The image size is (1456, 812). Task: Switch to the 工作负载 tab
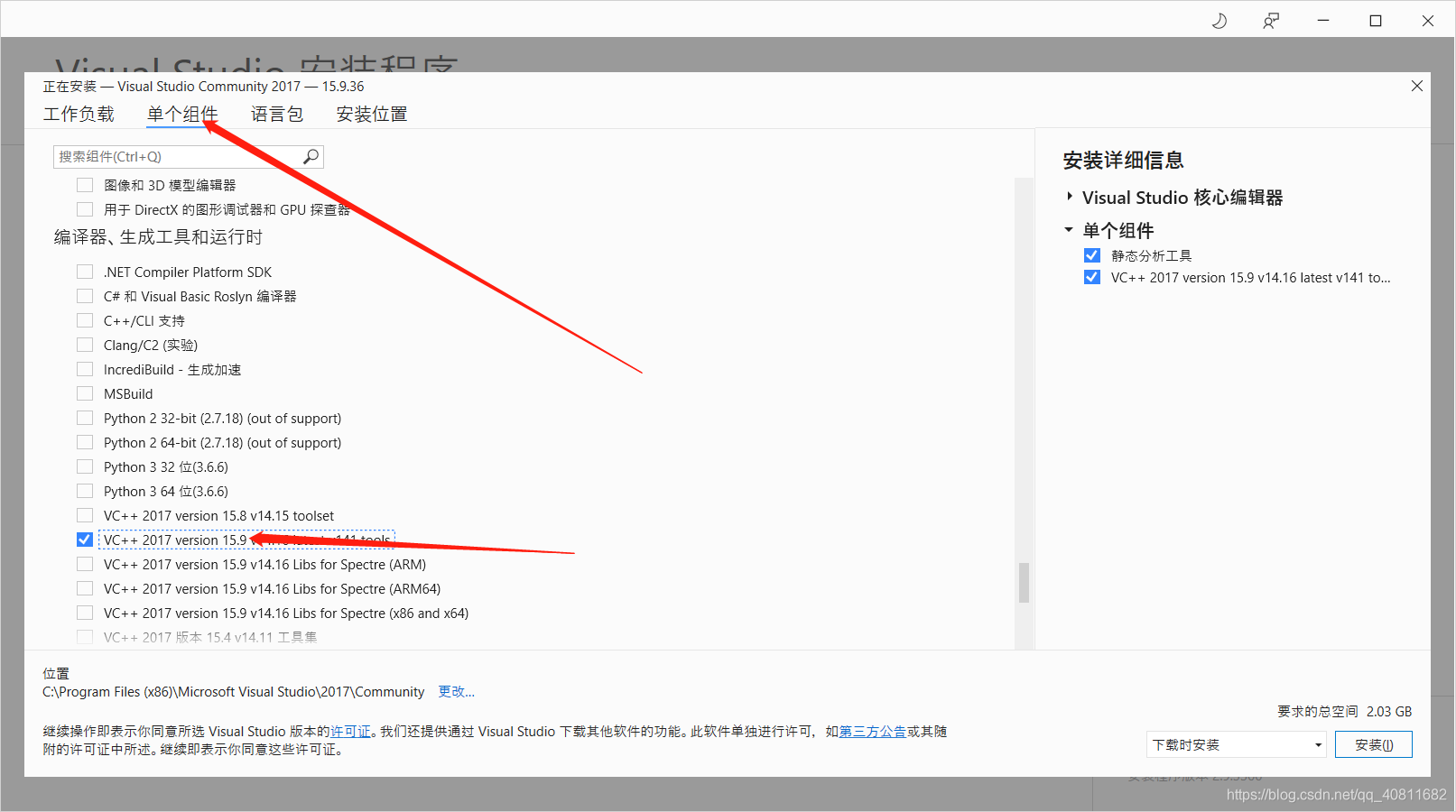(79, 114)
